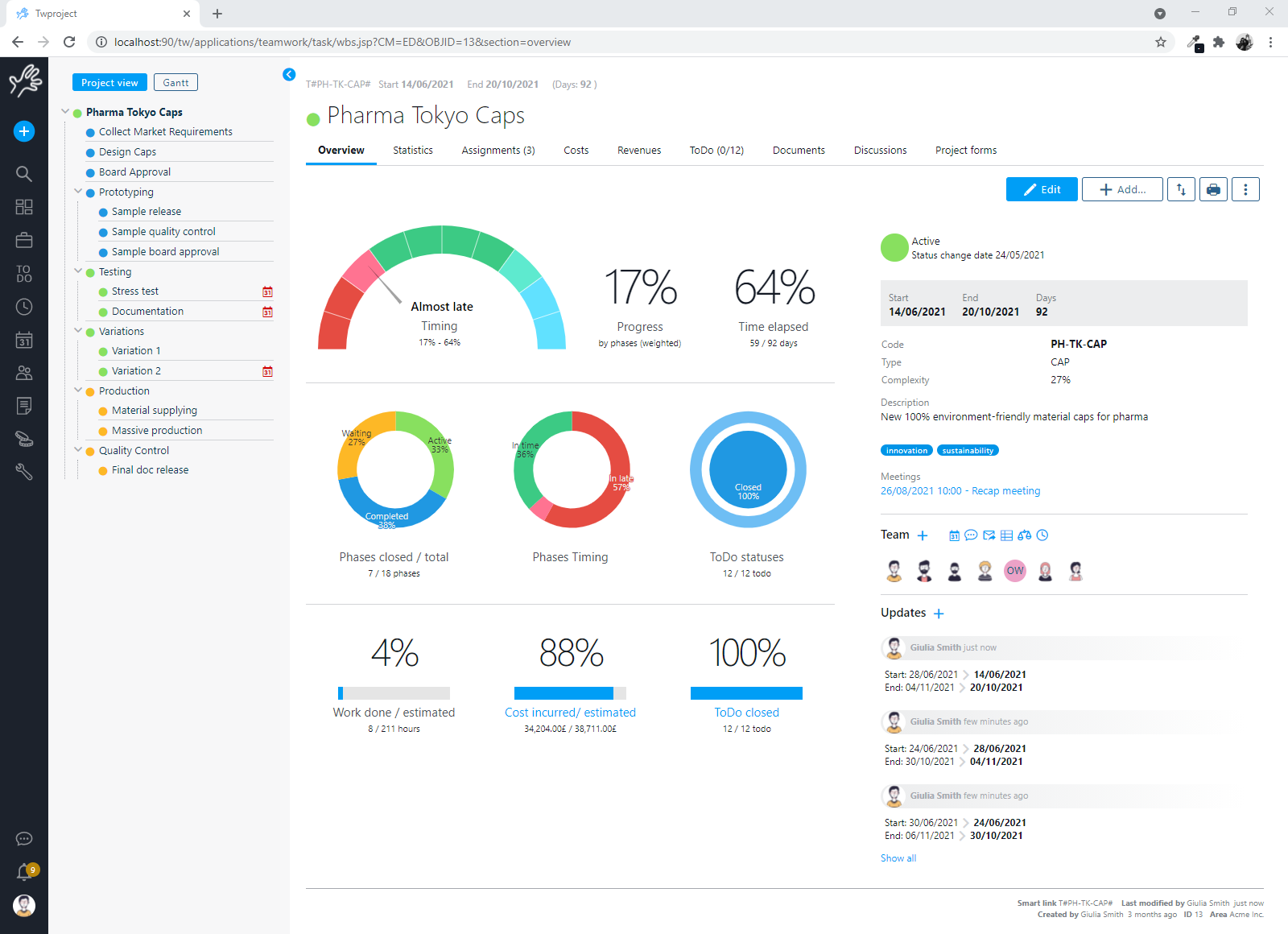Switch to the Statistics tab
1288x934 pixels.
[x=412, y=151]
